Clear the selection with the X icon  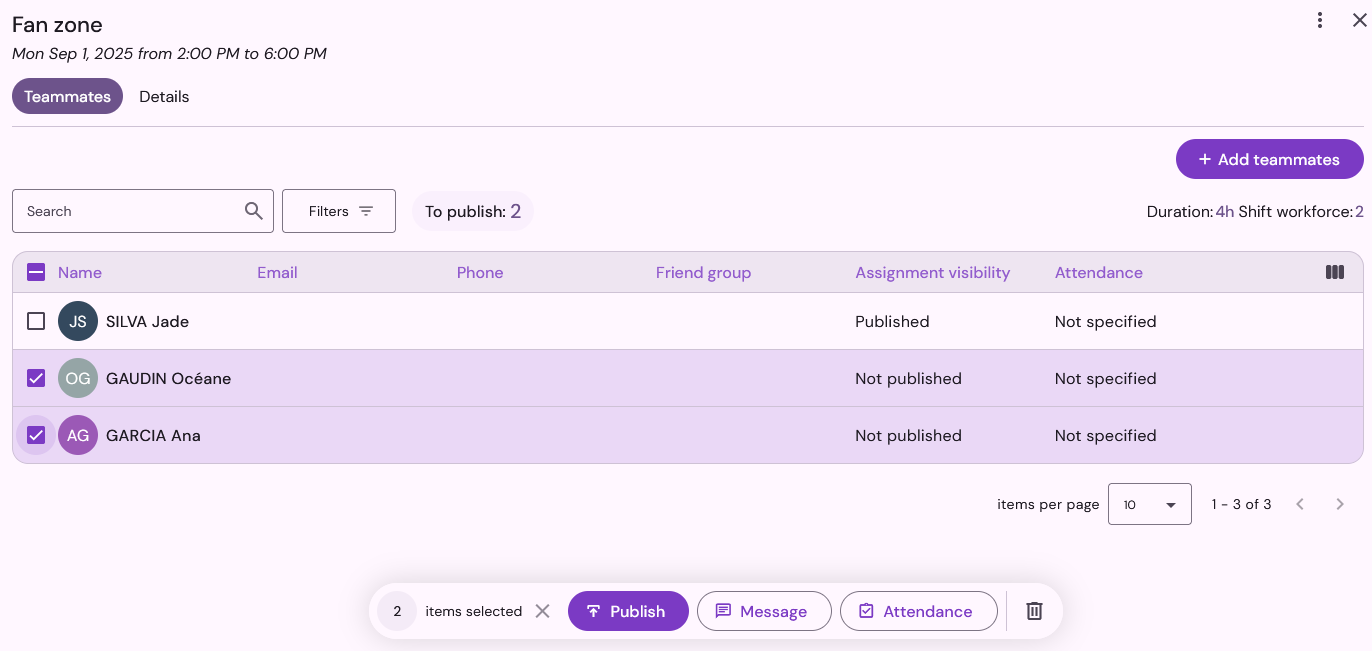click(542, 611)
